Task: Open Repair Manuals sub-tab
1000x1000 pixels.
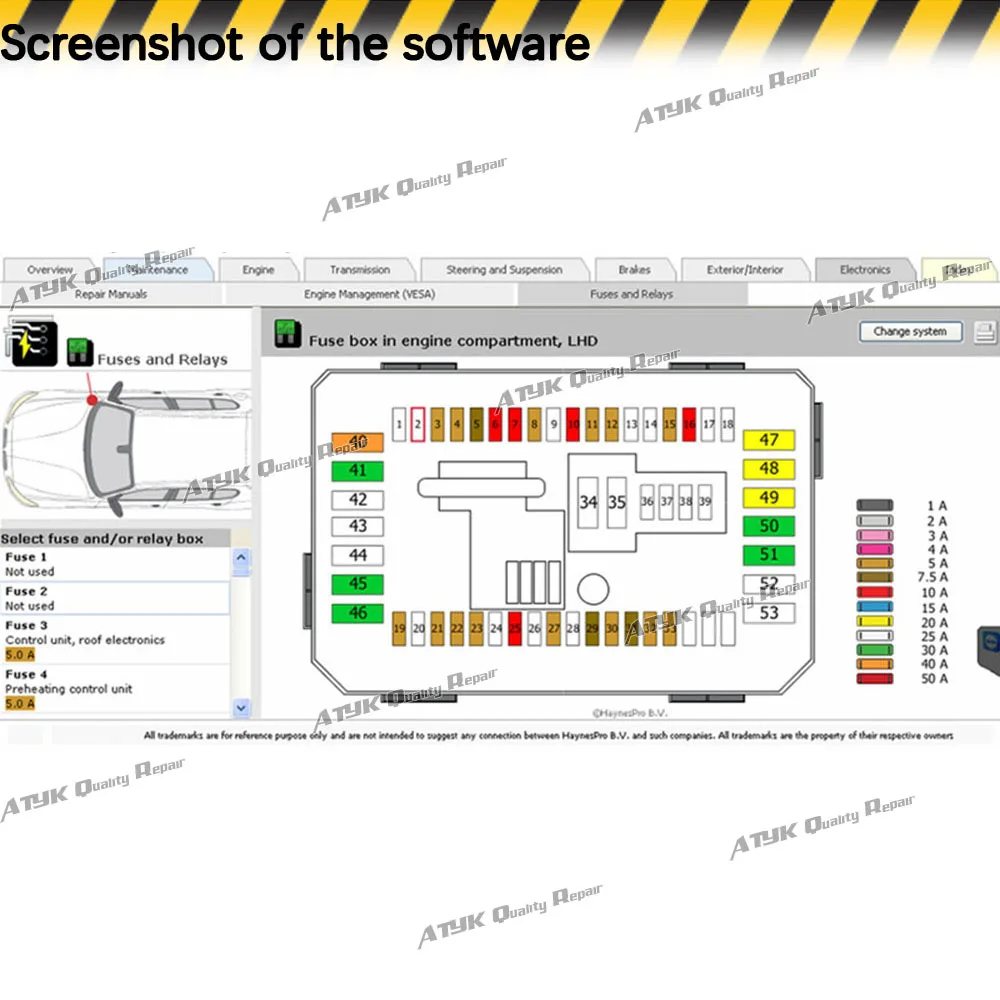Action: click(x=111, y=294)
